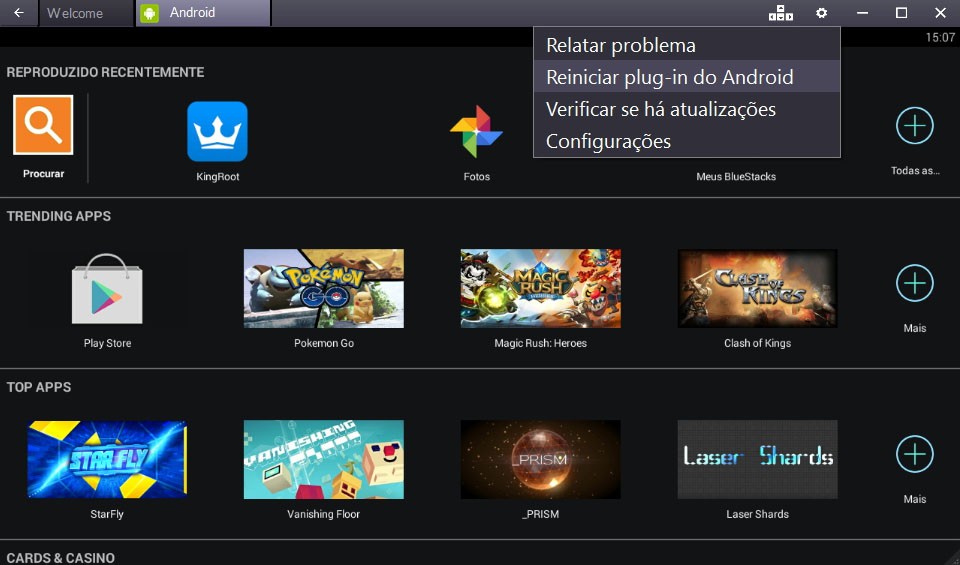Click the Meus BlueStacks label
Viewport: 960px width, 565px height.
[736, 177]
